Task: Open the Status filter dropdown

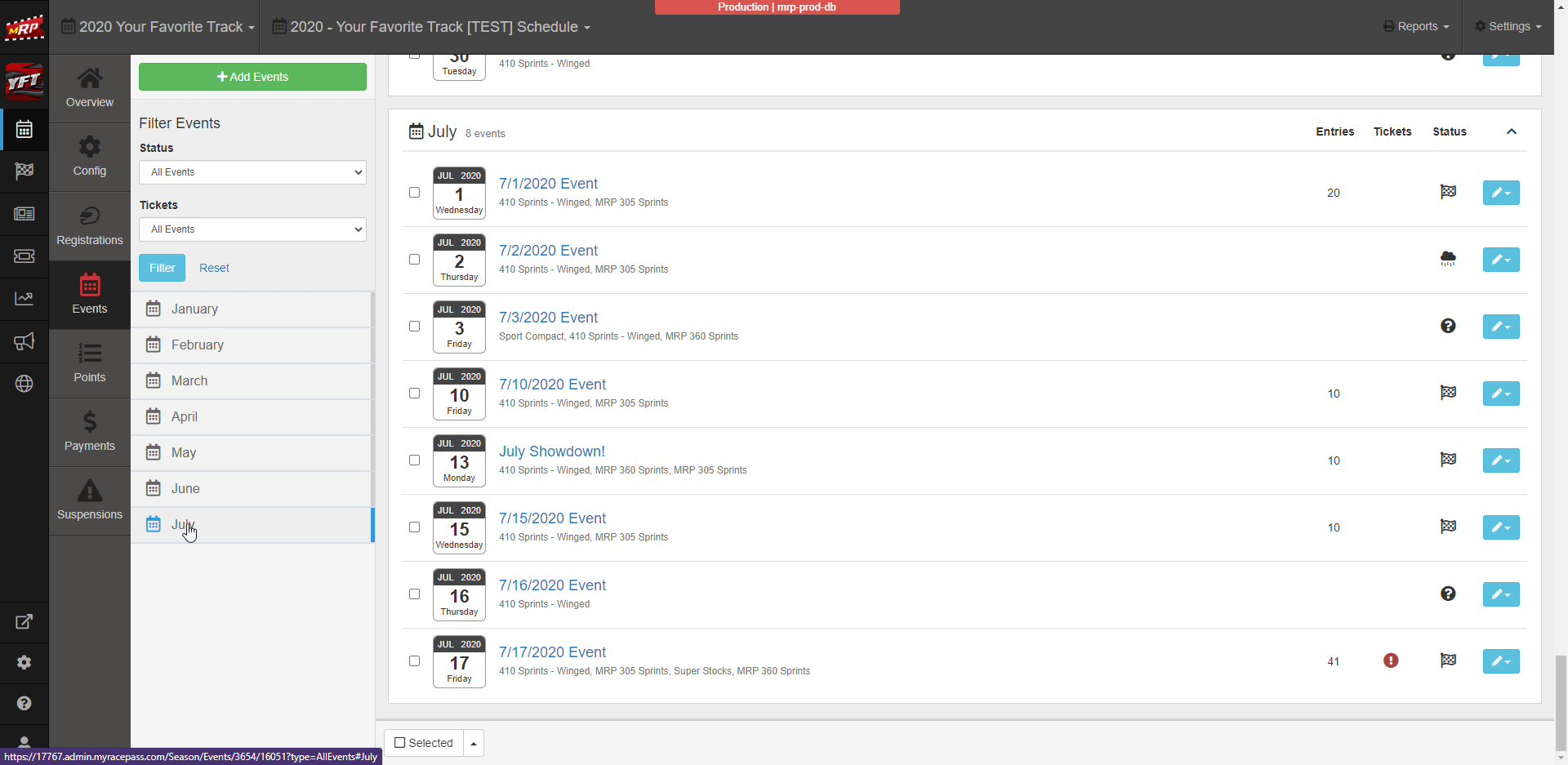Action: [252, 172]
